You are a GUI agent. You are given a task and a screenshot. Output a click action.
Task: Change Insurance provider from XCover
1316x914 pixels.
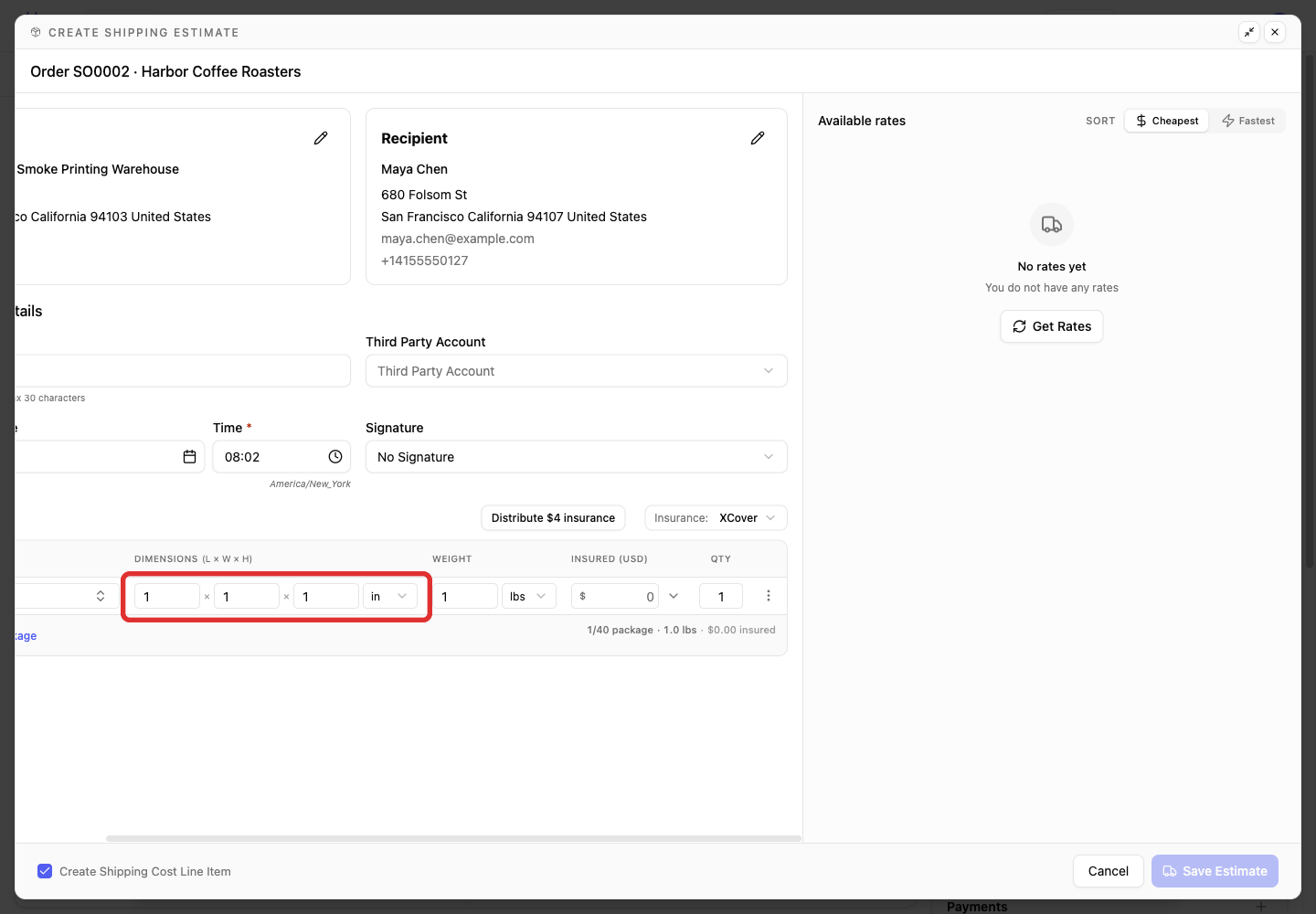pyautogui.click(x=716, y=518)
